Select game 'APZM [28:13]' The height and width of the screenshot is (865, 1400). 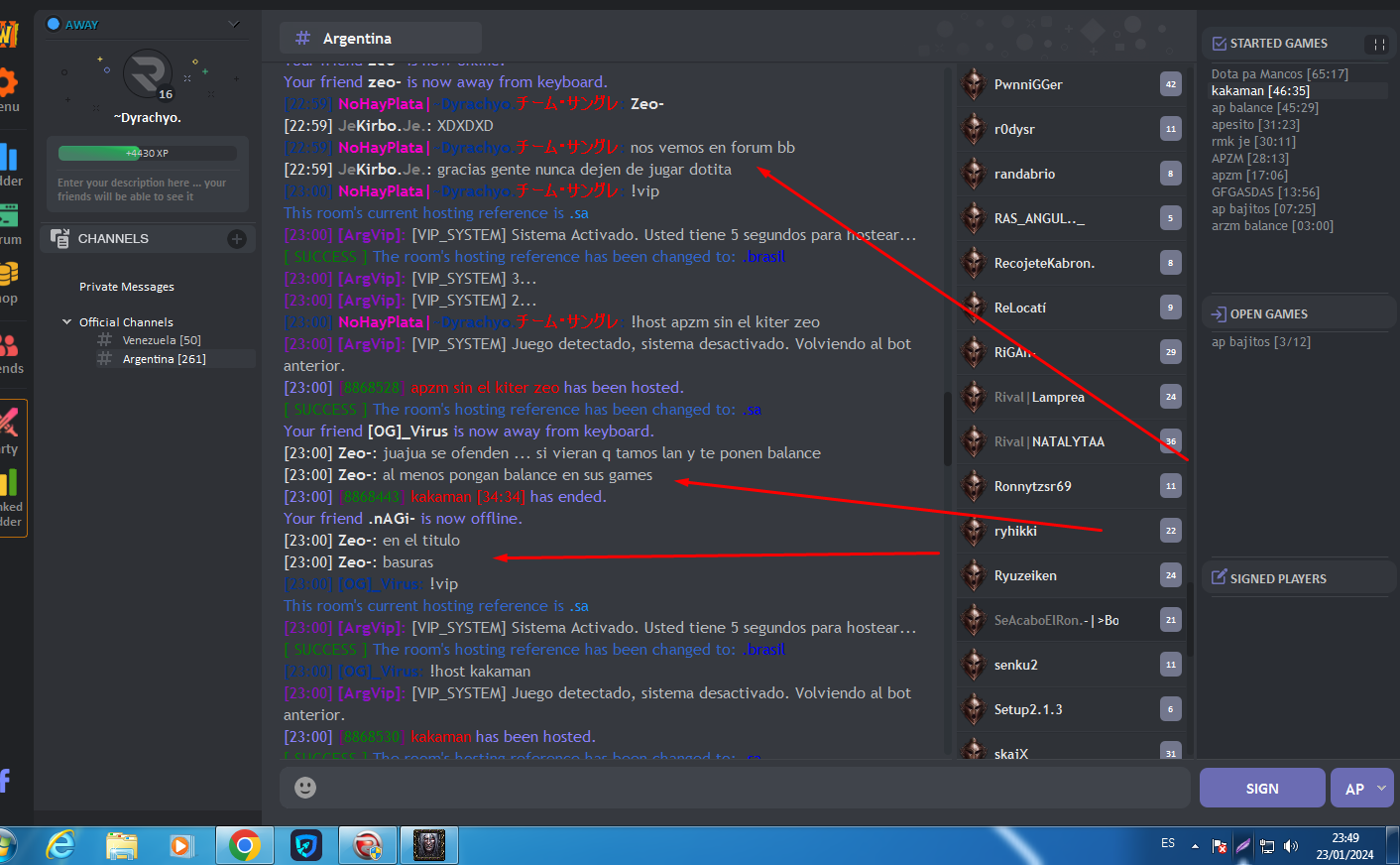pos(1250,159)
